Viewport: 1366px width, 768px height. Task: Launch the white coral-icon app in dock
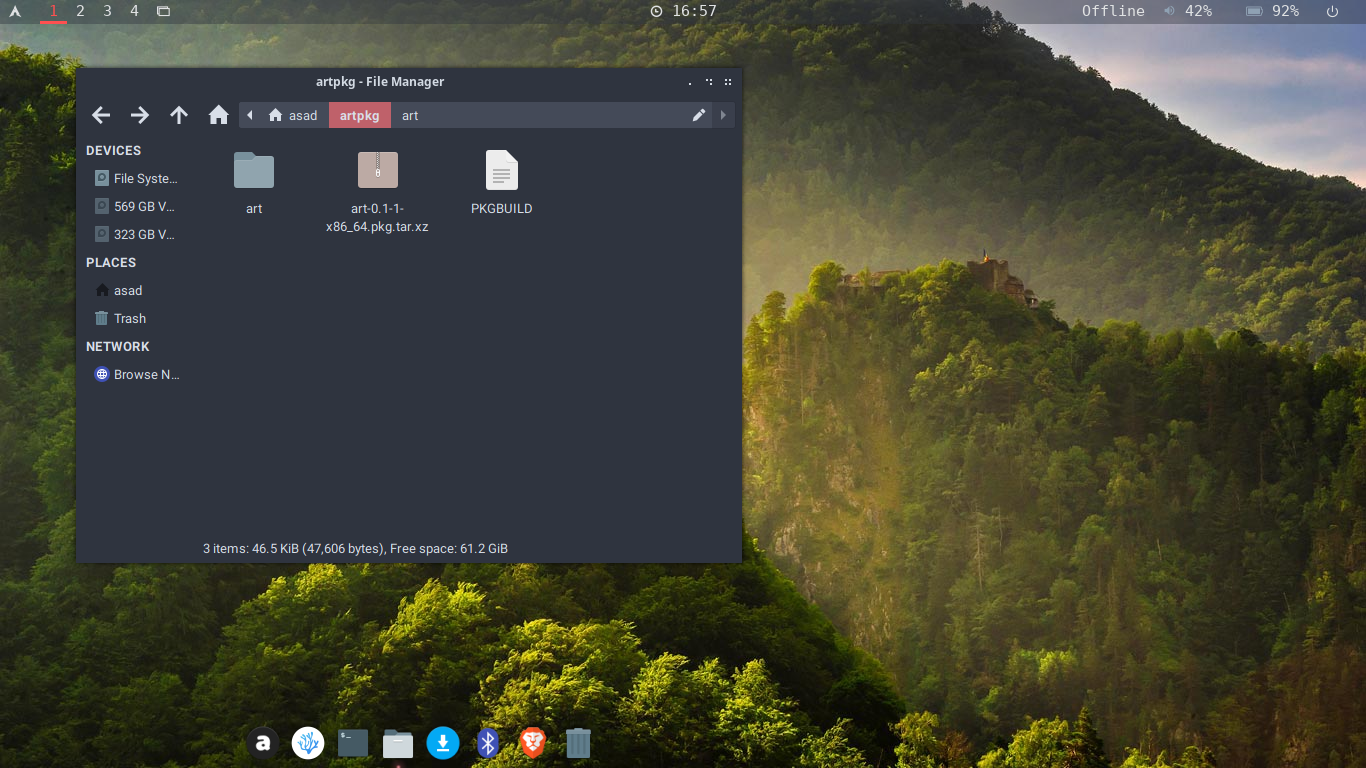click(x=308, y=743)
